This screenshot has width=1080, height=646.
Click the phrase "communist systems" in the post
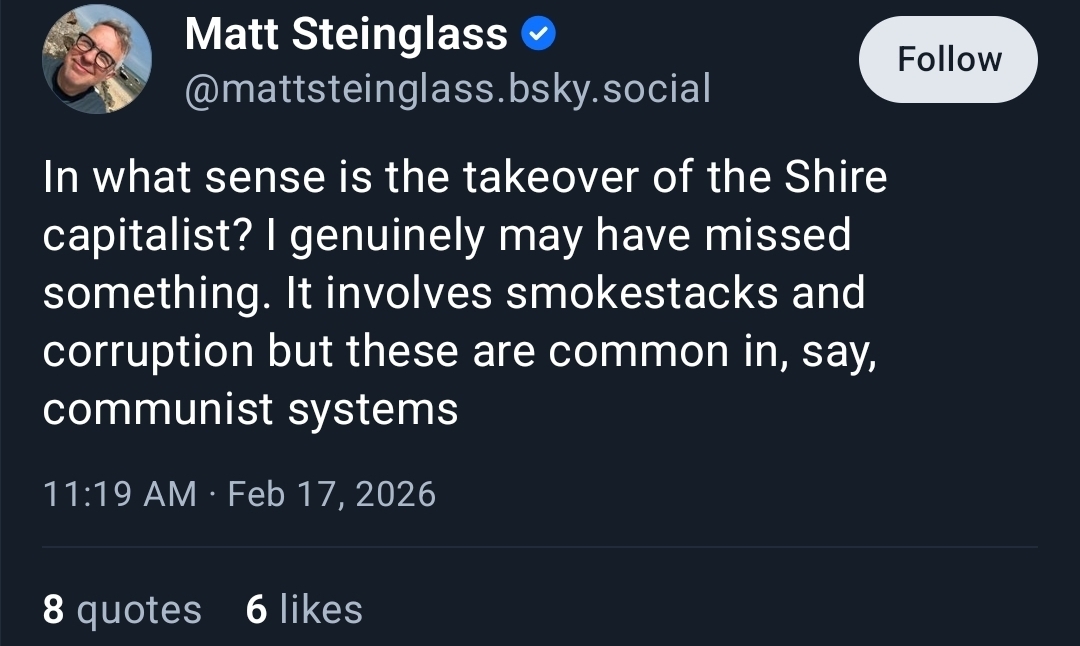coord(250,410)
